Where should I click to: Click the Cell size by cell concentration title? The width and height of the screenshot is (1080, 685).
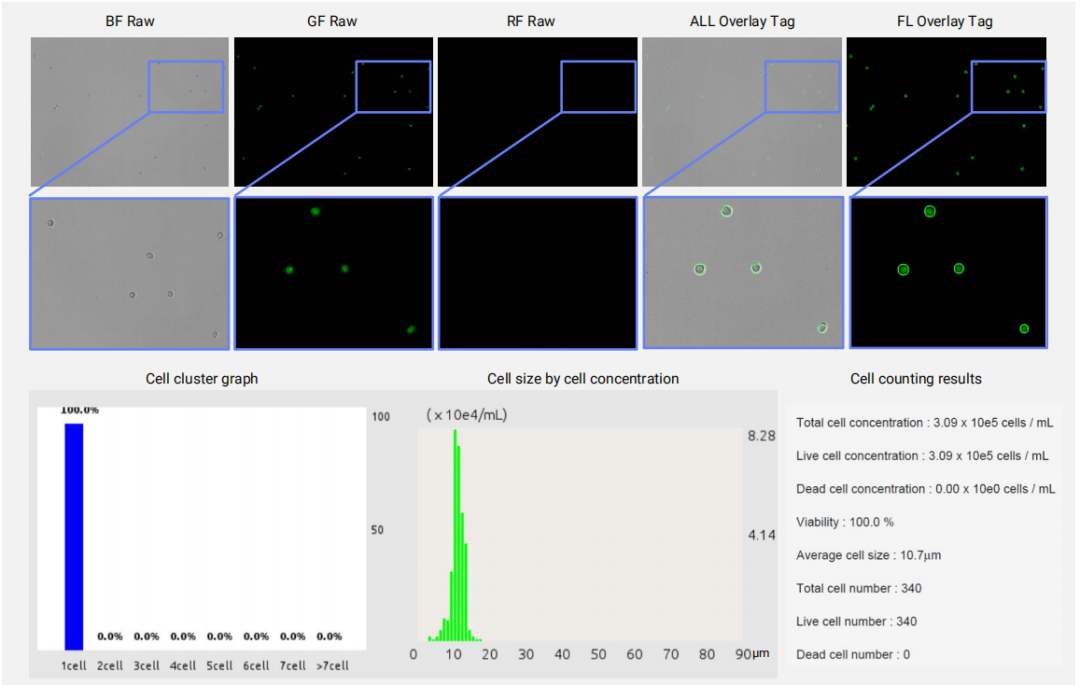(x=583, y=379)
